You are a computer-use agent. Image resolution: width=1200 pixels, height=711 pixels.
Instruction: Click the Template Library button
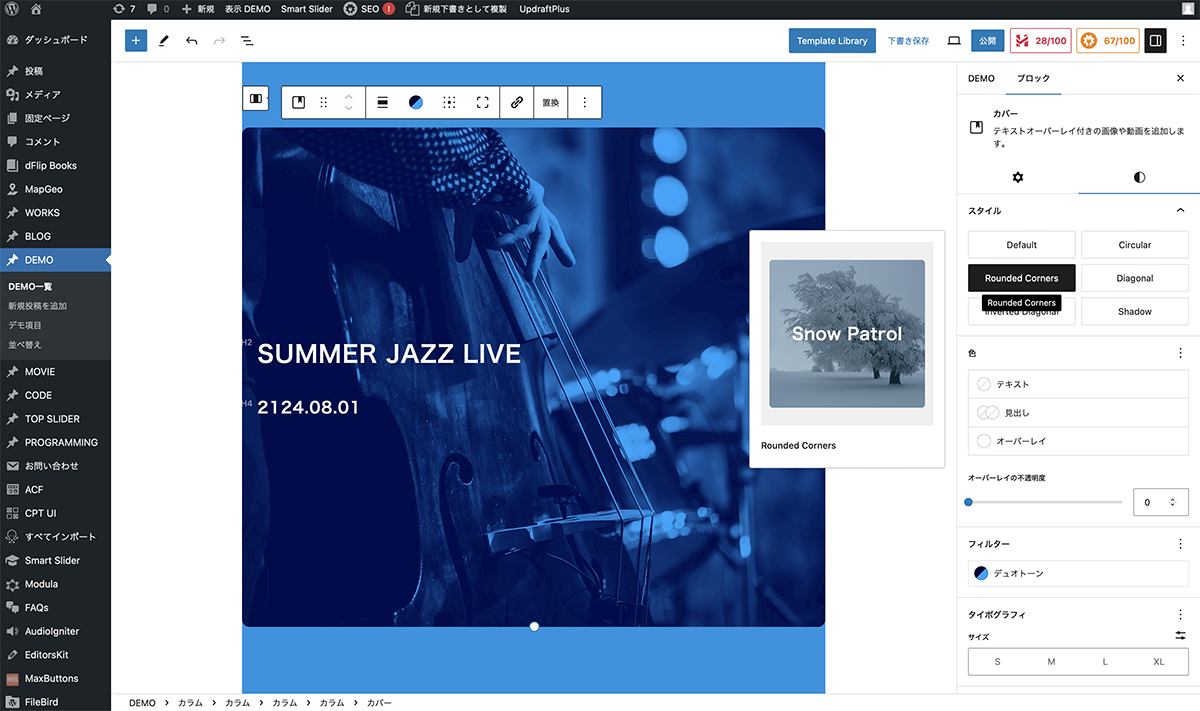[x=831, y=41]
